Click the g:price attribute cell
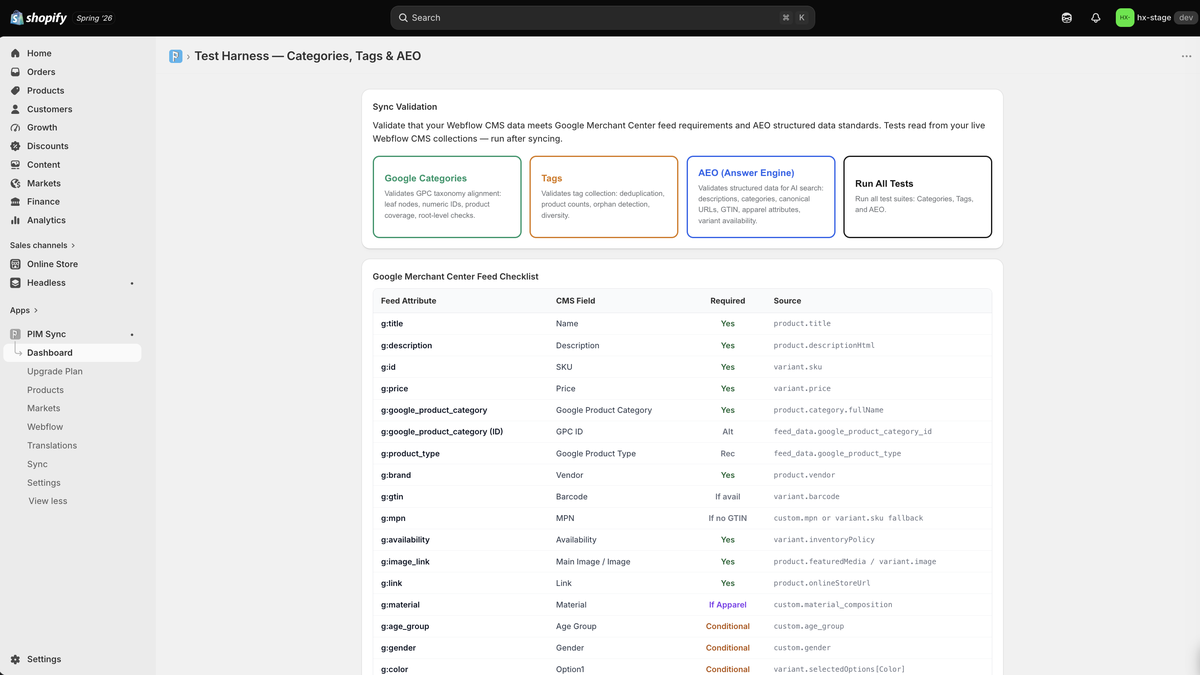1200x675 pixels. tap(395, 389)
